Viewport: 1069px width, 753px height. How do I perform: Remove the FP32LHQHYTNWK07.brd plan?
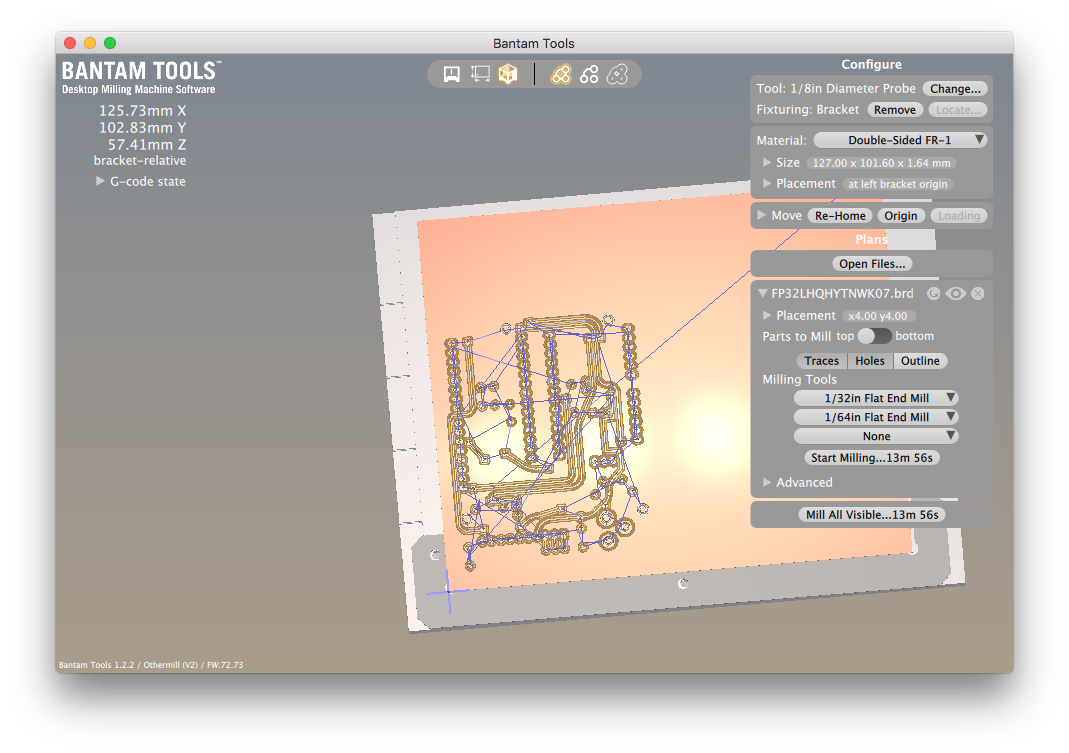978,293
